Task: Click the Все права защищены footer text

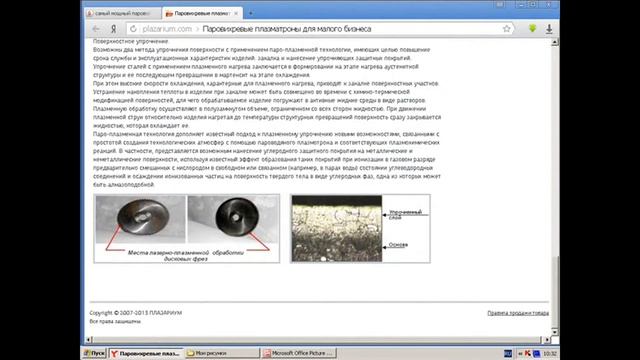Action: point(115,322)
